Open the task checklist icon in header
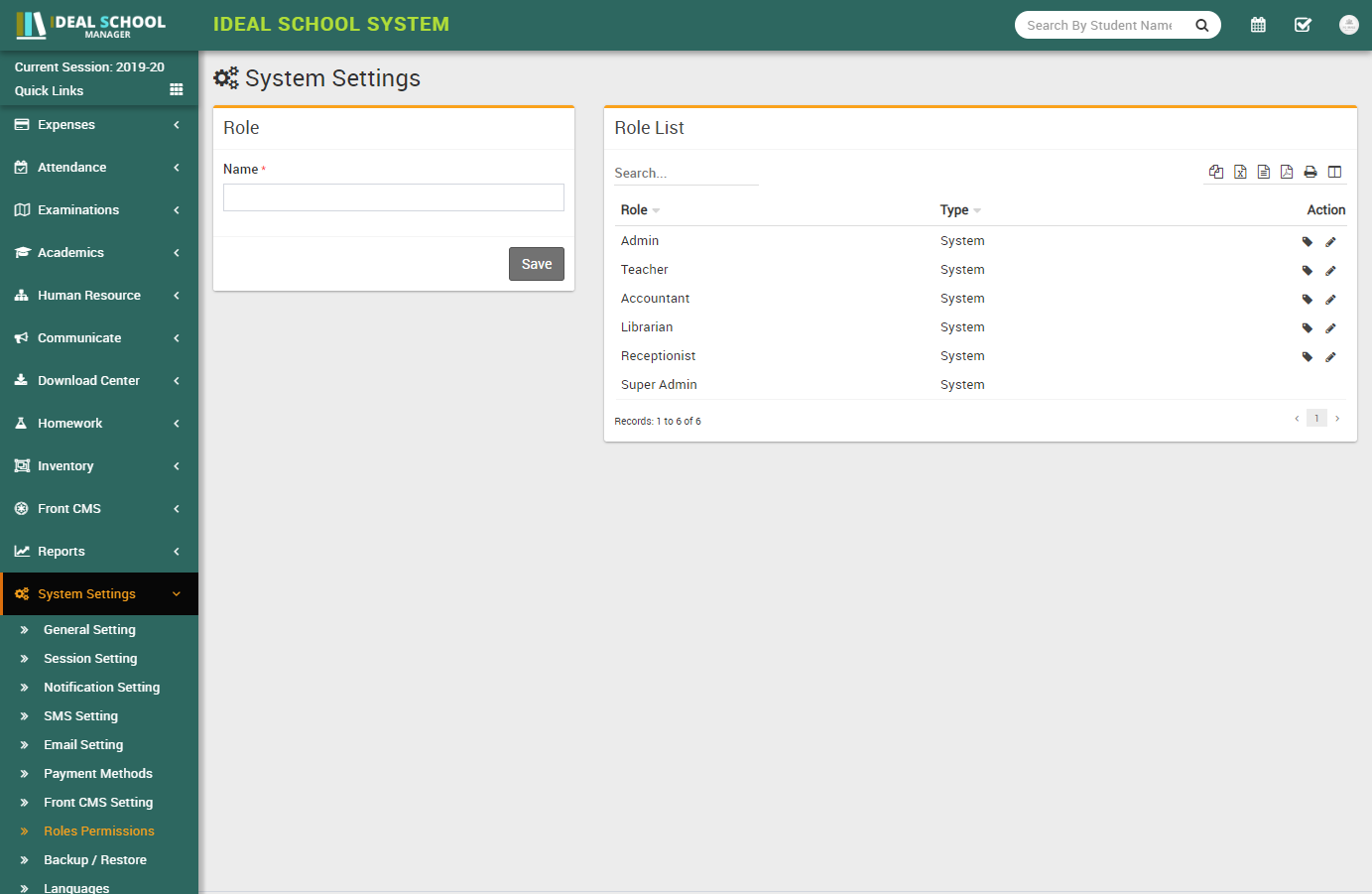The image size is (1372, 894). [1303, 25]
